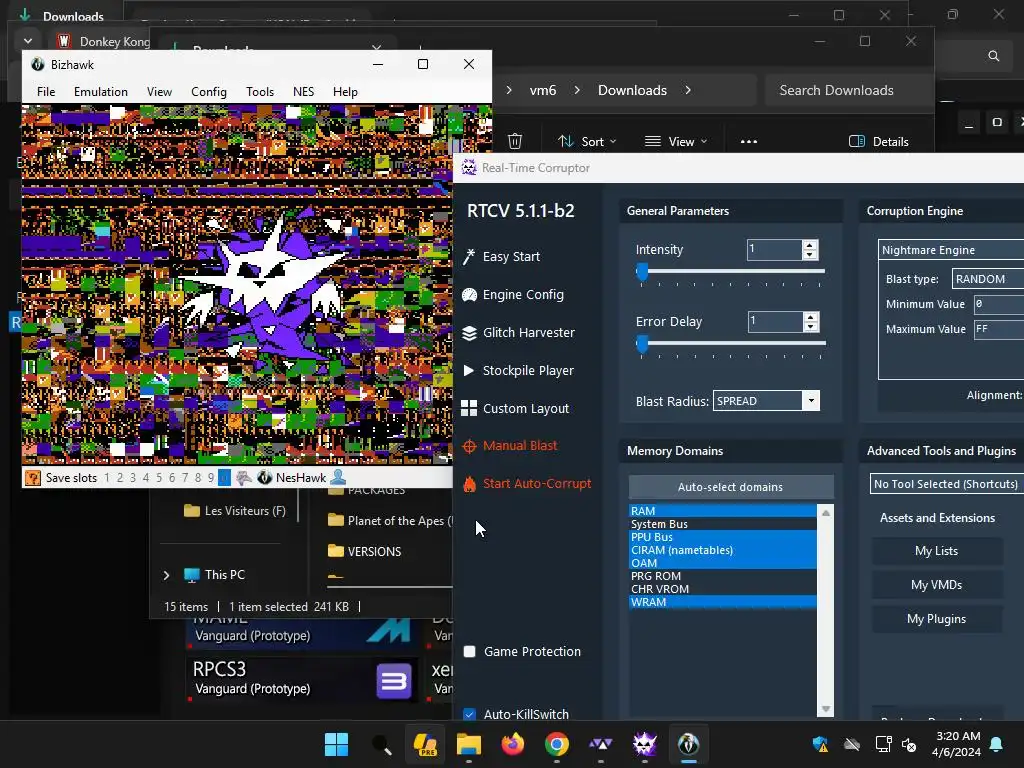Open the Bizhawk Tools menu
The image size is (1024, 768).
point(260,92)
